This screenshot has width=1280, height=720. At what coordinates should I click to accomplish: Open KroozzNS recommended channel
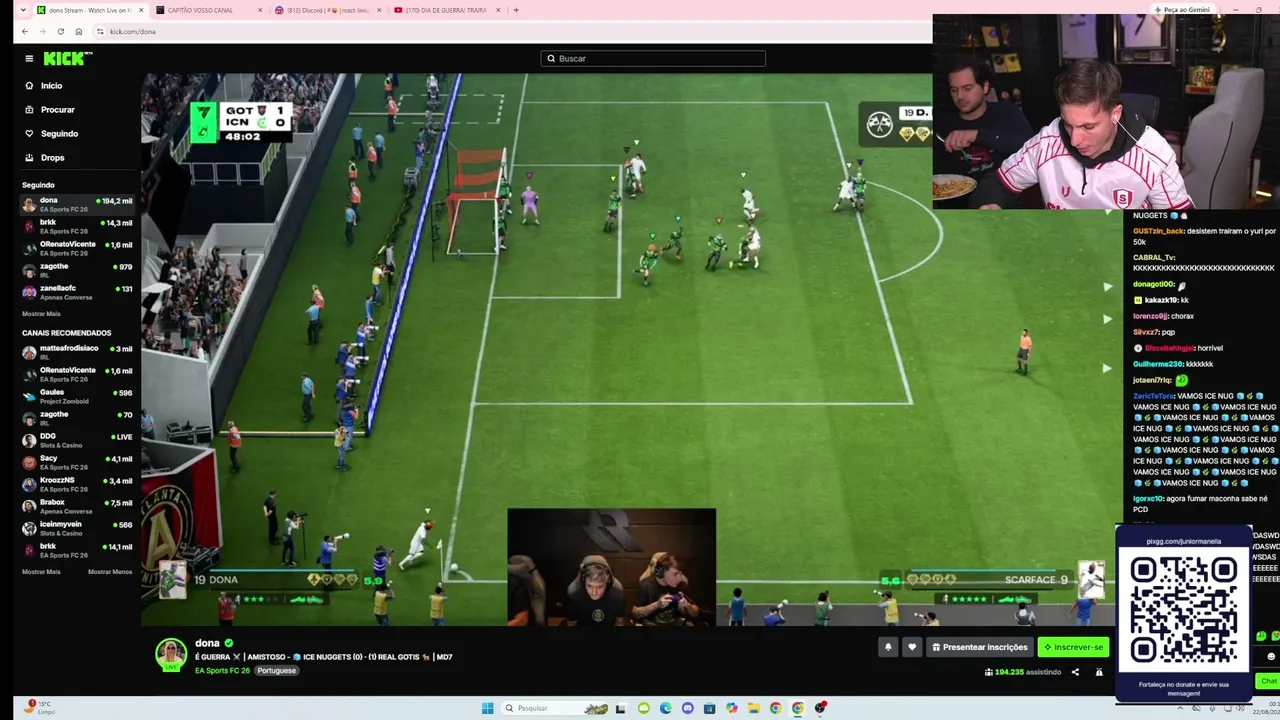pyautogui.click(x=78, y=484)
